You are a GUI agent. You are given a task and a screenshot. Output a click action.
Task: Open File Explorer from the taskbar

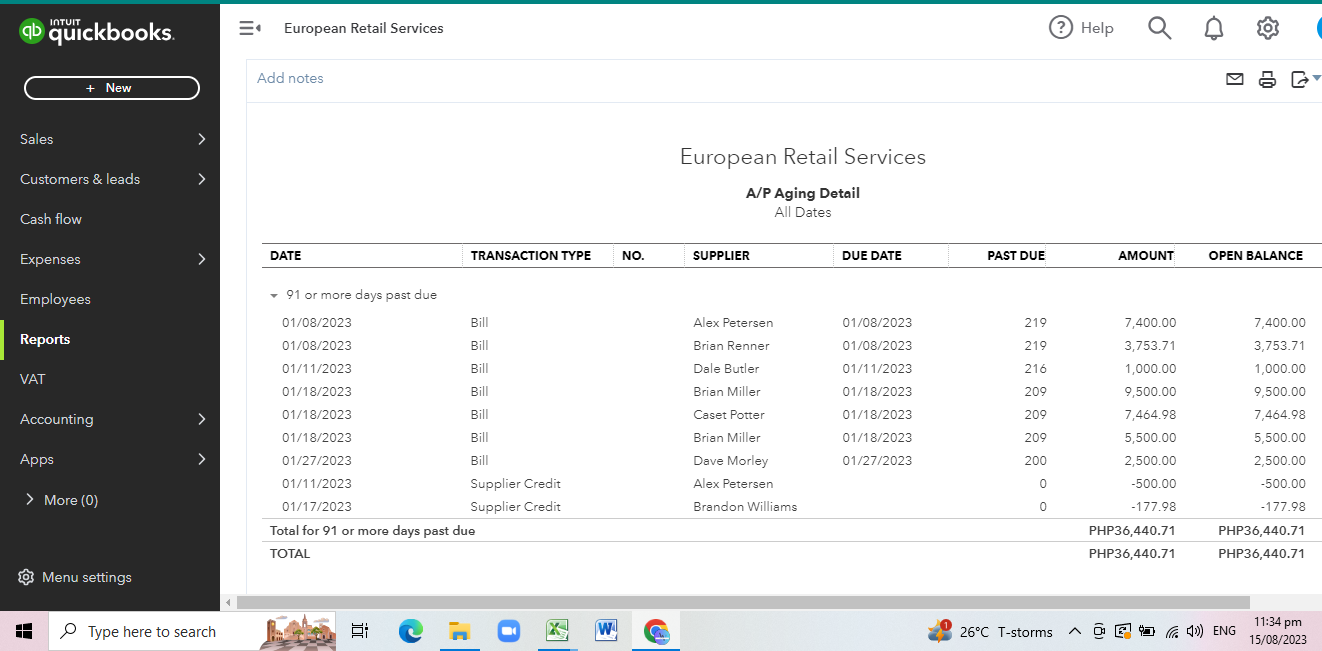tap(459, 631)
